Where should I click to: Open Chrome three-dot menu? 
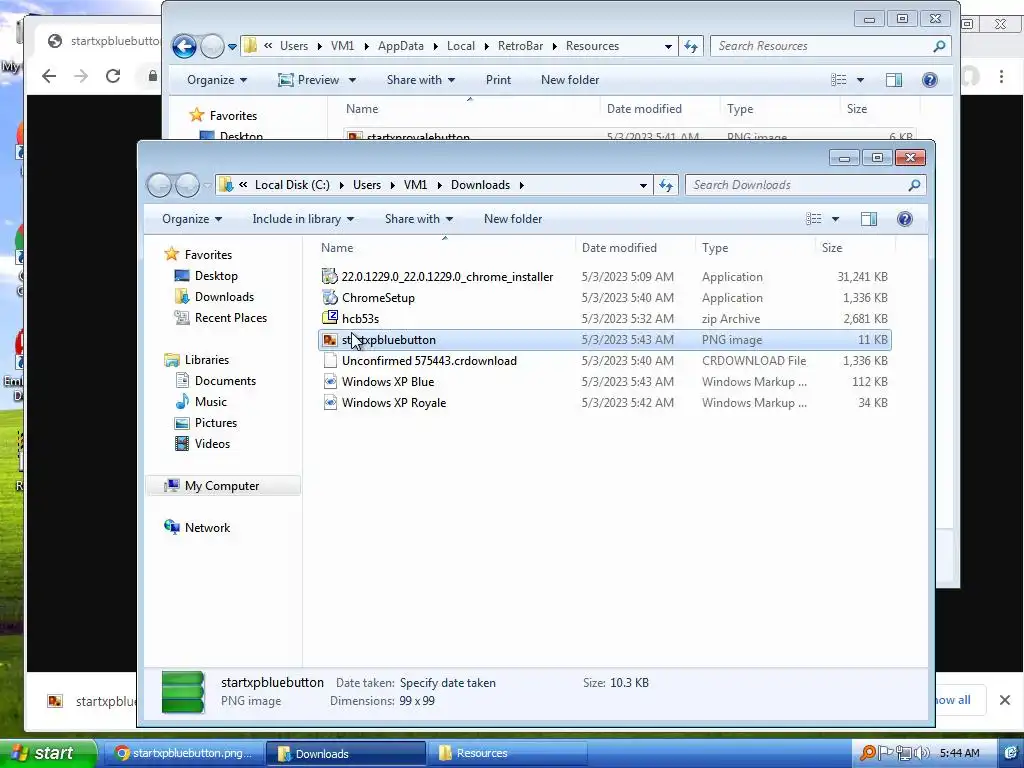tap(1001, 76)
